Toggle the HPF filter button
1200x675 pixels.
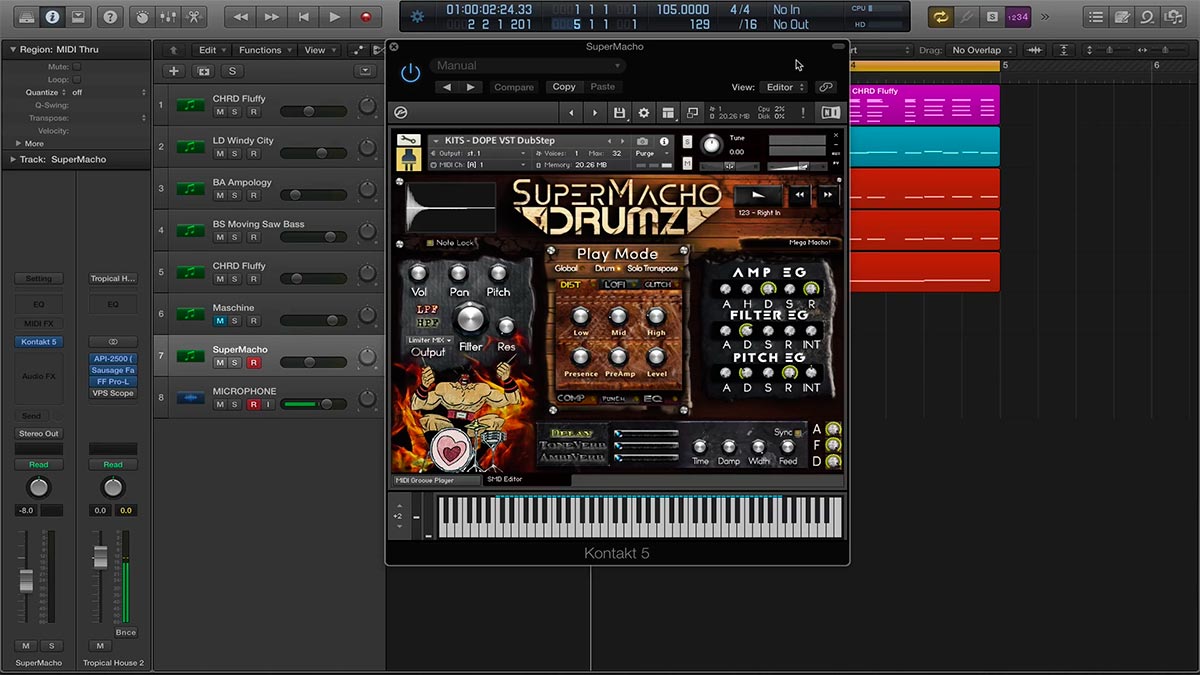pos(428,323)
